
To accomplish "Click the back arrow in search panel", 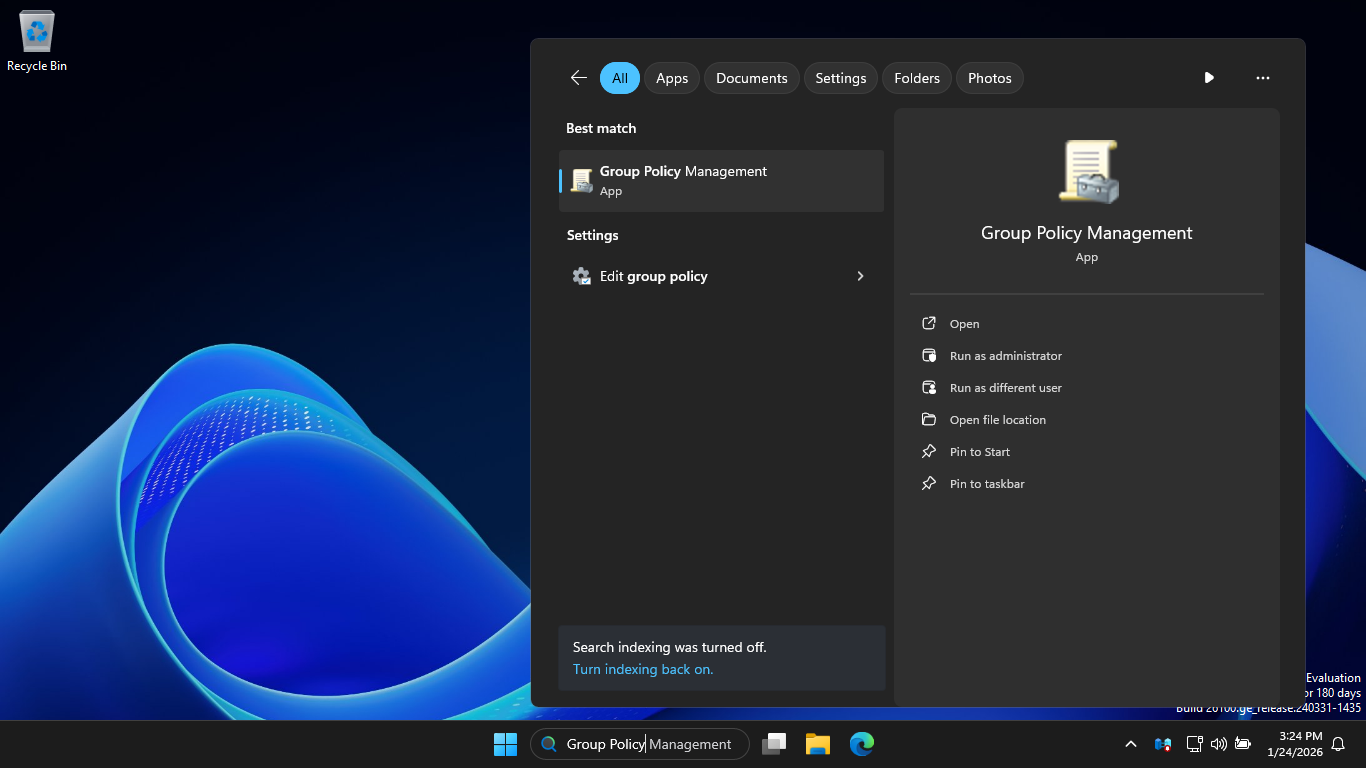I will tap(578, 78).
